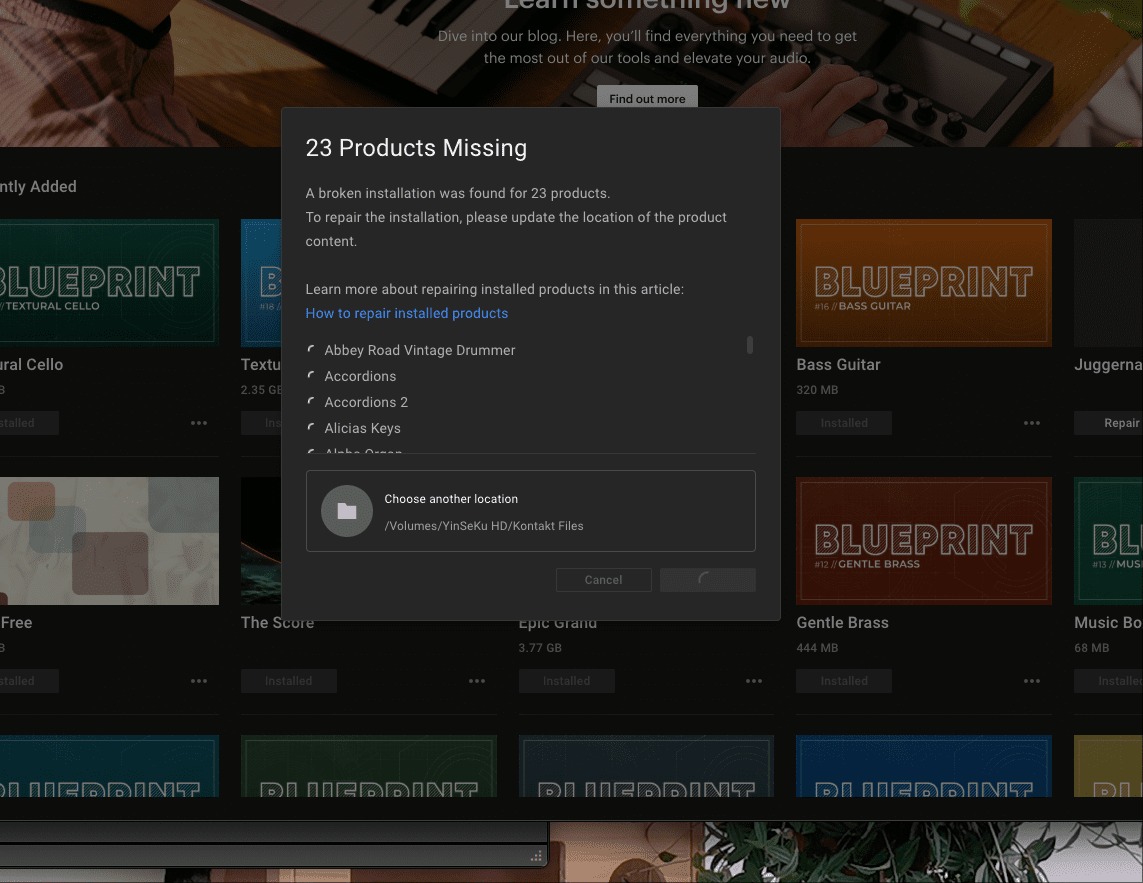1143x883 pixels.
Task: Click the Installed button under The Score
Action: 289,681
